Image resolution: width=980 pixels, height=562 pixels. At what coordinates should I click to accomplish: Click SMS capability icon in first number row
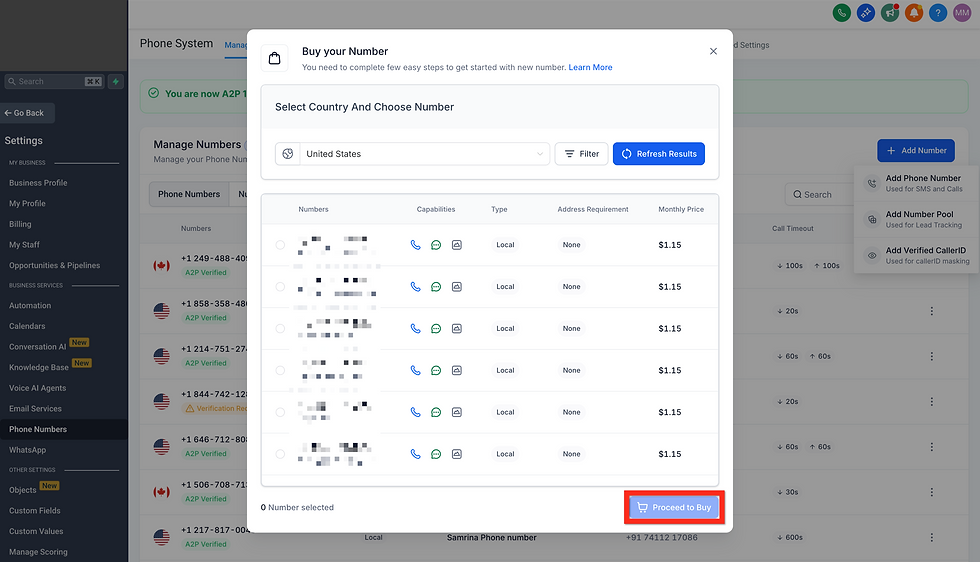(x=436, y=245)
